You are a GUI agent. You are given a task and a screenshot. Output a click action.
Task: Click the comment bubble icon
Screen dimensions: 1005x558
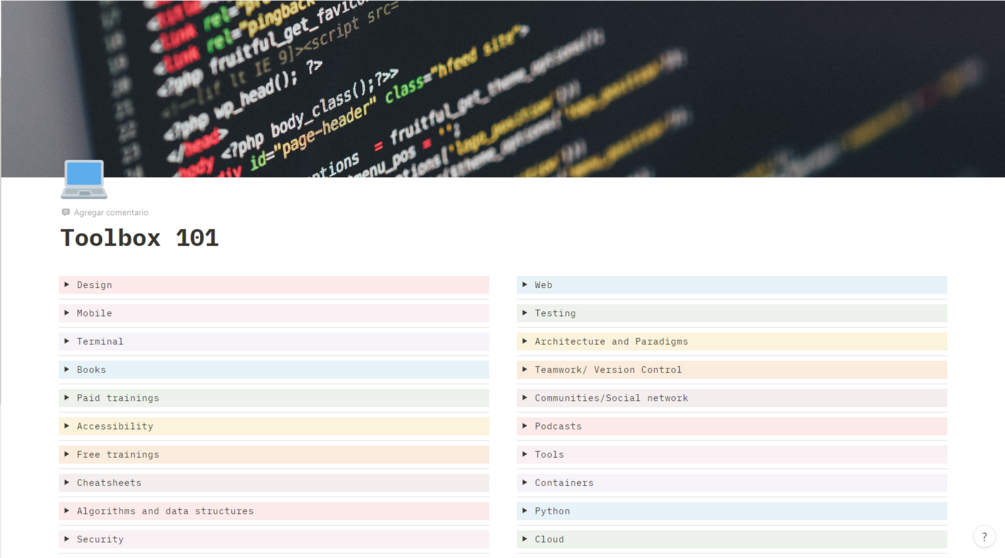(65, 212)
